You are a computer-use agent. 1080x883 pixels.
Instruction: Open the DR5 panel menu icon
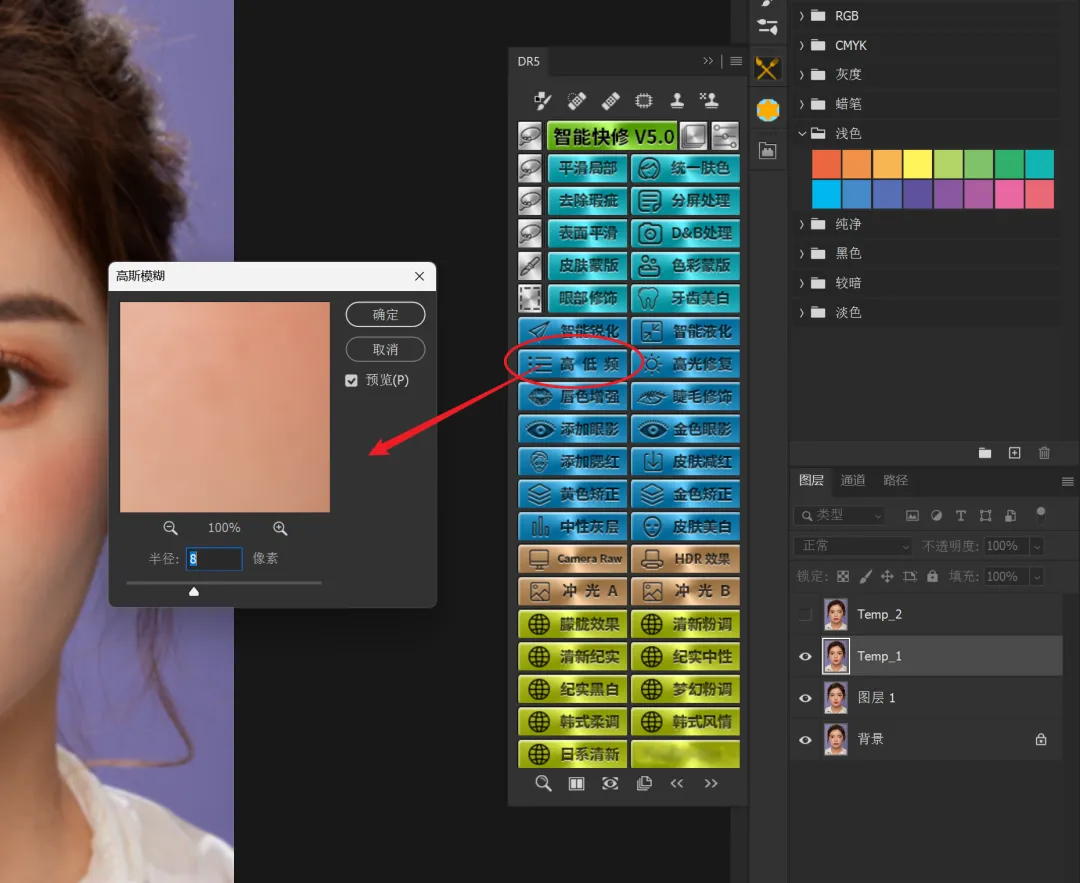pyautogui.click(x=736, y=61)
